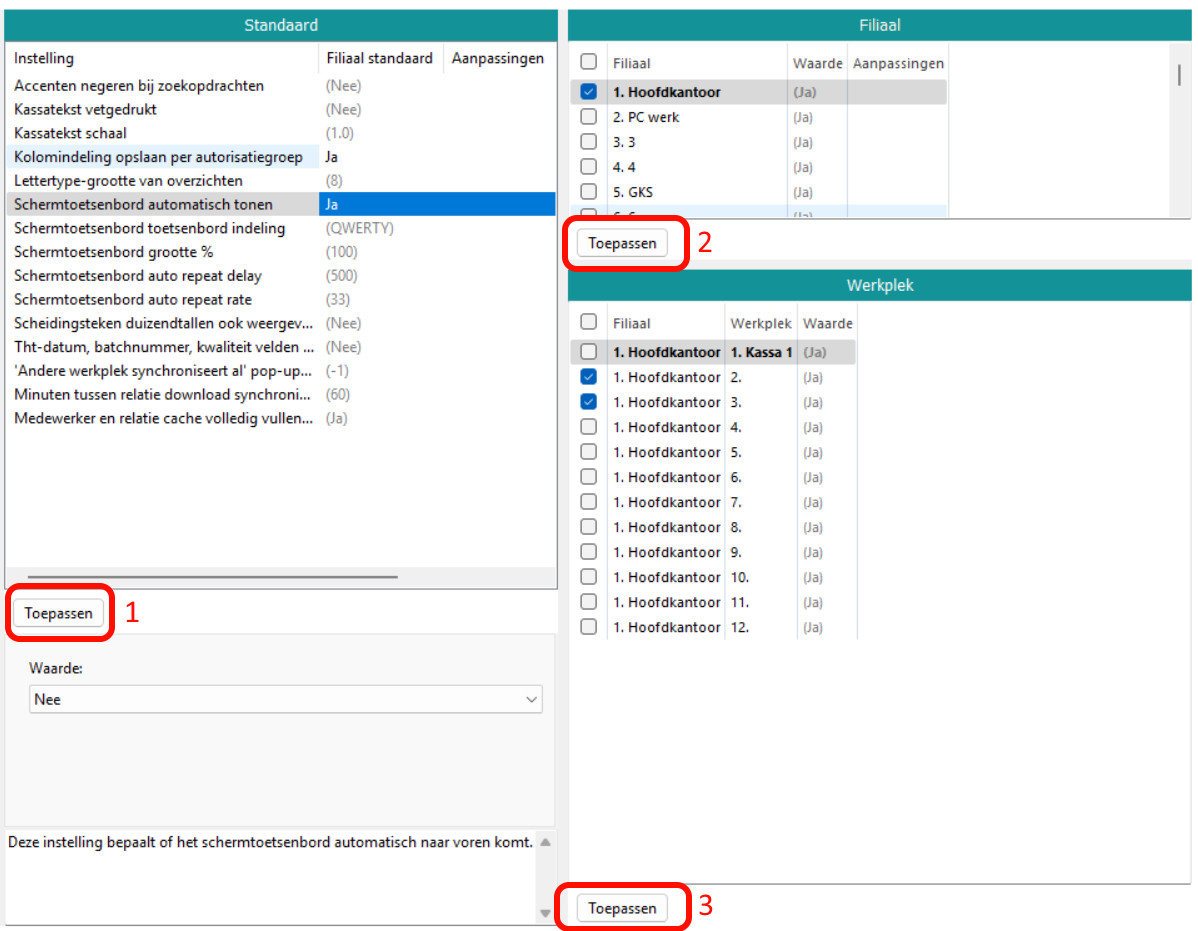Click Toepassen button under Standaard list

(58, 614)
